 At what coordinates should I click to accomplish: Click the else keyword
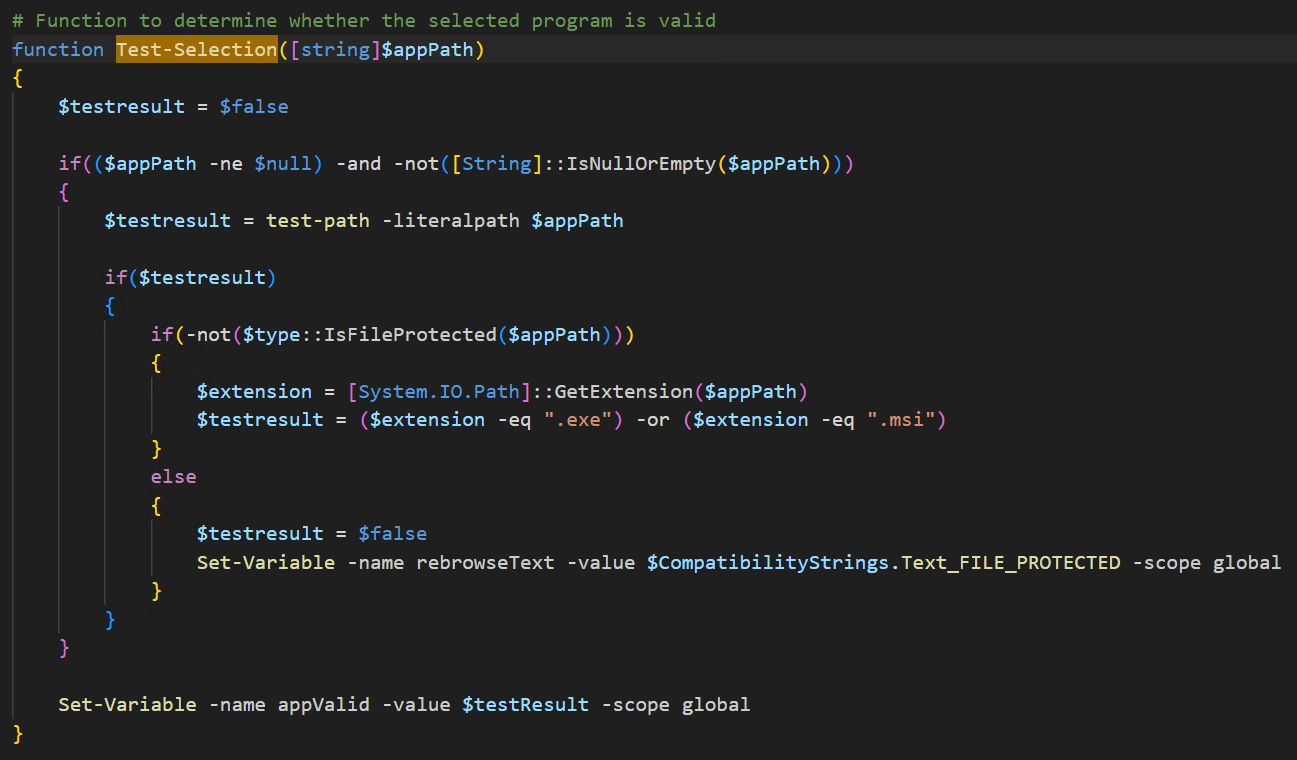pyautogui.click(x=174, y=477)
